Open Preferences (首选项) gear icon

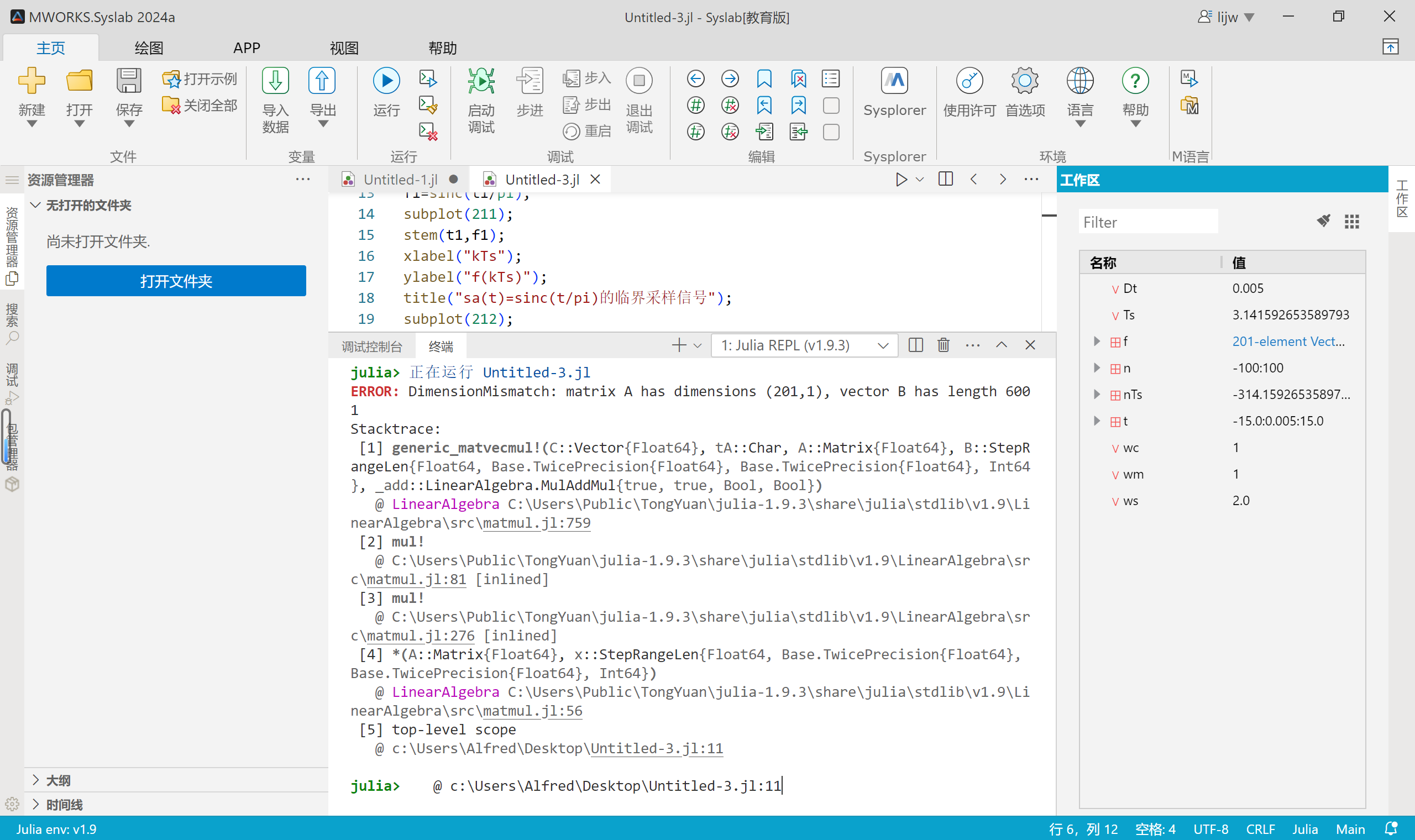1024,80
